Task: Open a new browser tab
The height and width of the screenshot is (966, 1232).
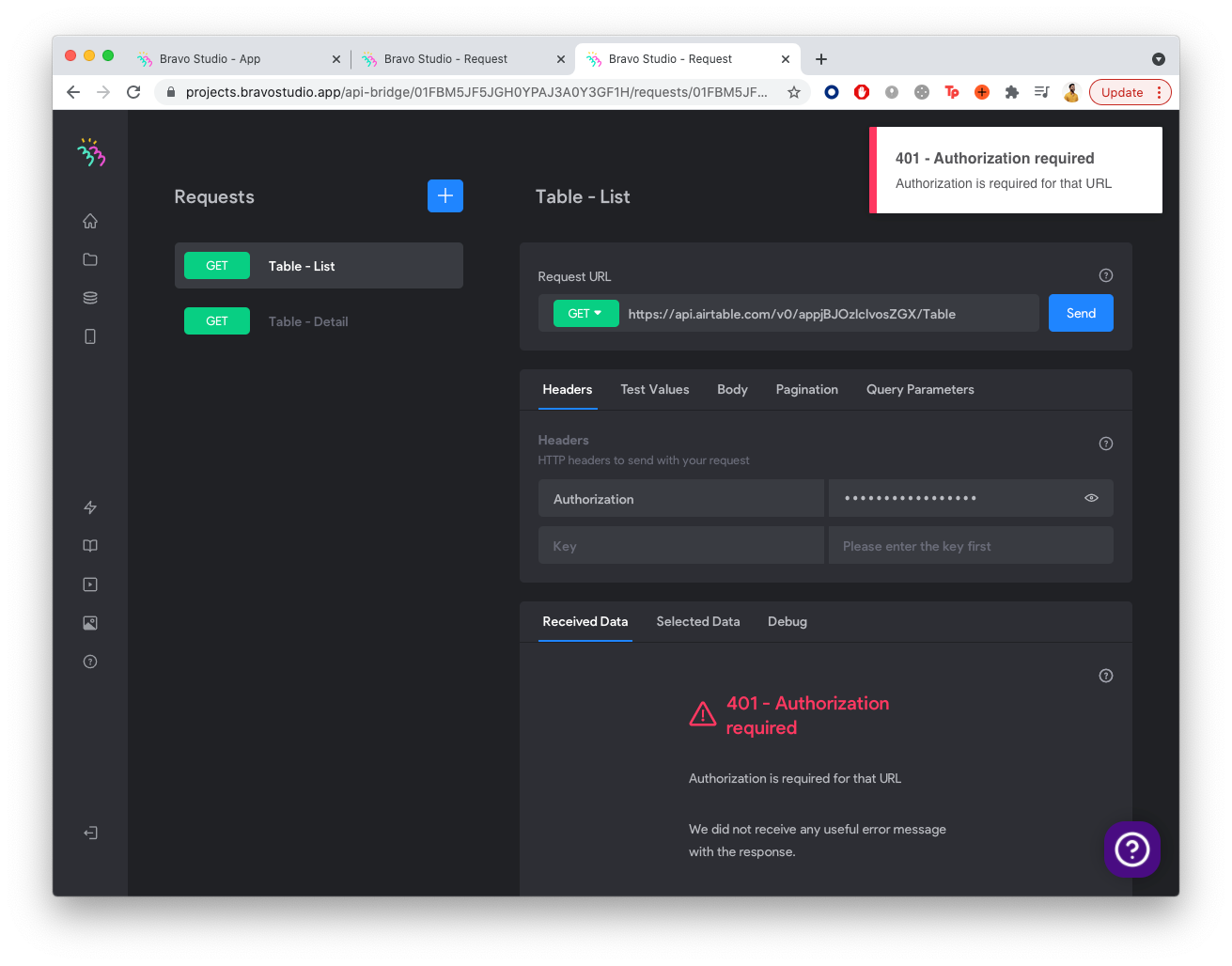Action: coord(821,59)
